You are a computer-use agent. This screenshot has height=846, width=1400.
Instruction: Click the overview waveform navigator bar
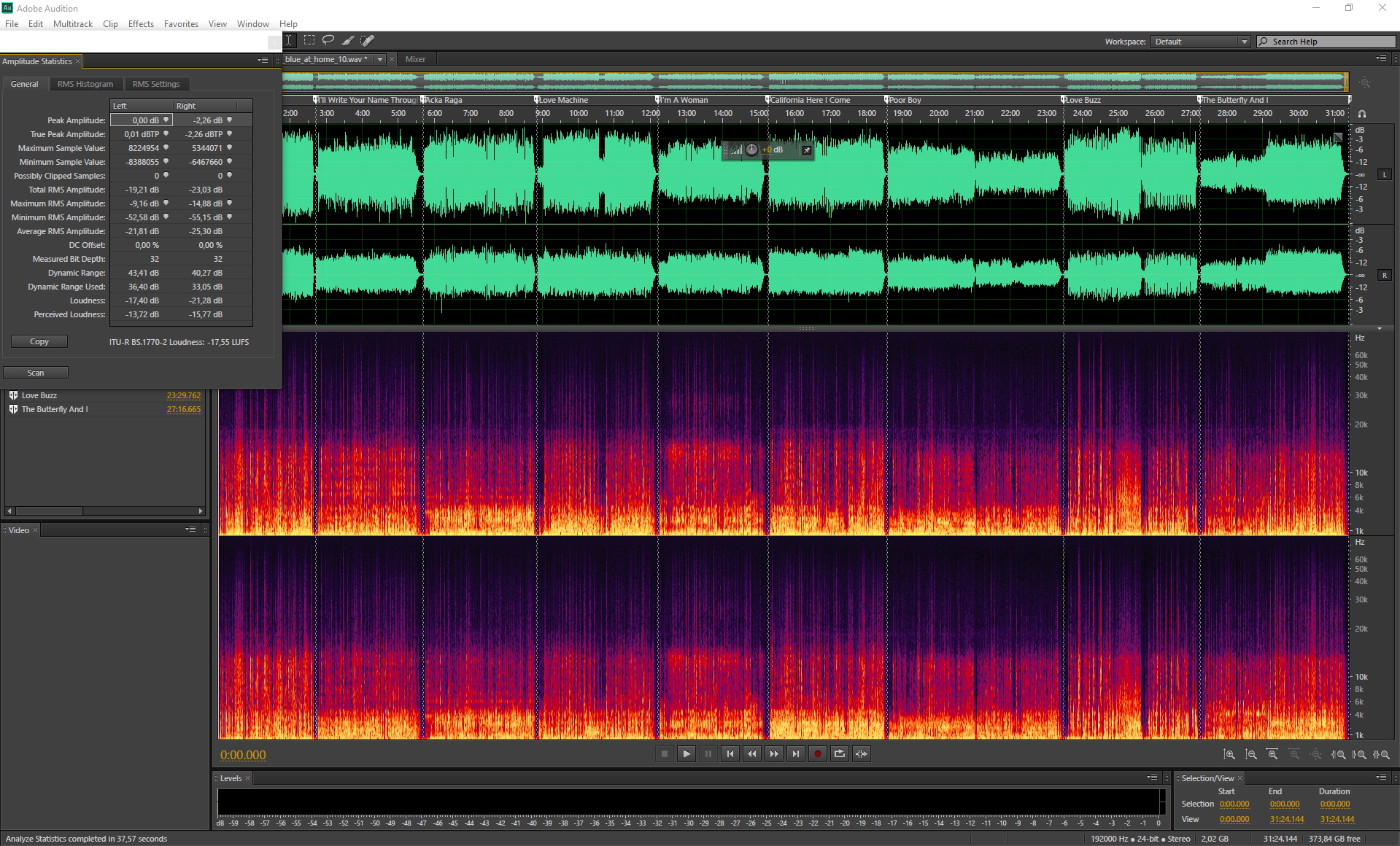coord(815,82)
